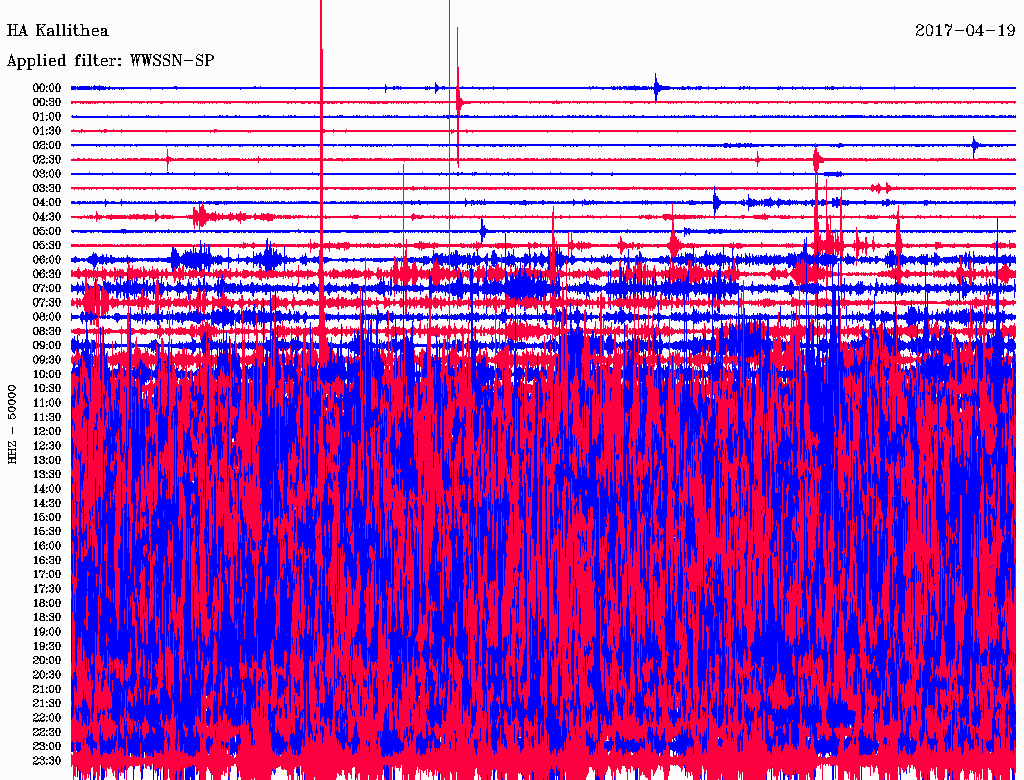
Task: Select the 16:30 time label
Action: pos(47,561)
